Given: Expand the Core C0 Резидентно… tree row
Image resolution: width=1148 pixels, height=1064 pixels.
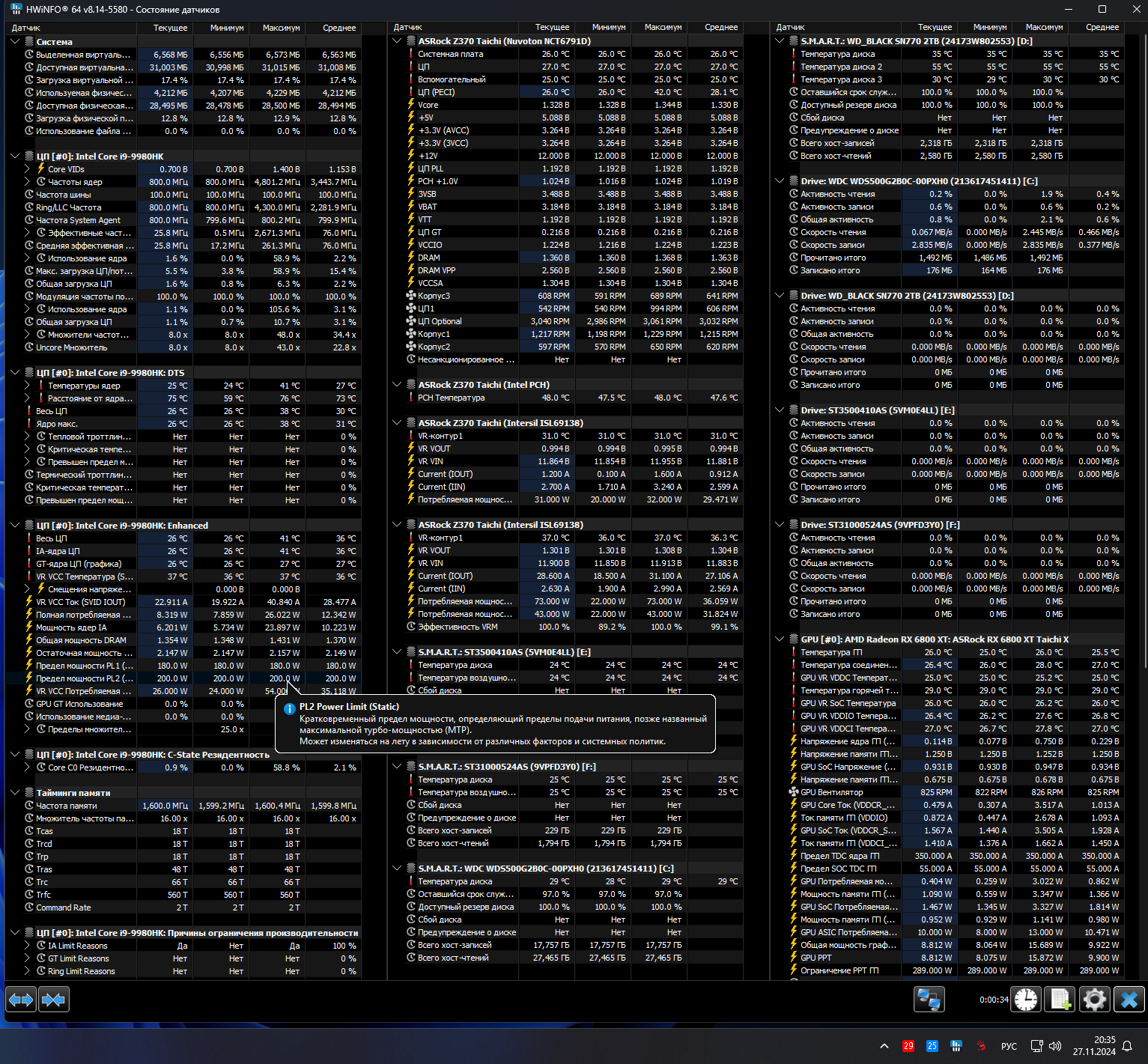Looking at the screenshot, I should click(27, 767).
